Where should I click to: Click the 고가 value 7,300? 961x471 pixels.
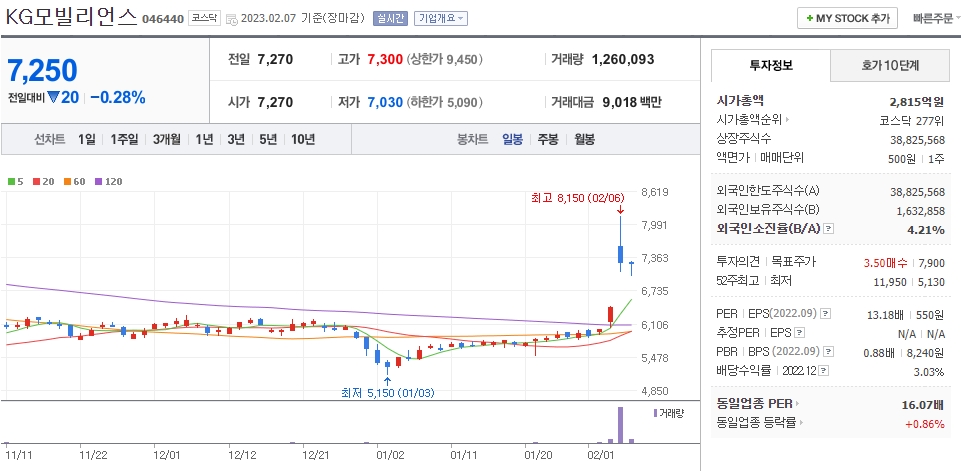[x=385, y=59]
